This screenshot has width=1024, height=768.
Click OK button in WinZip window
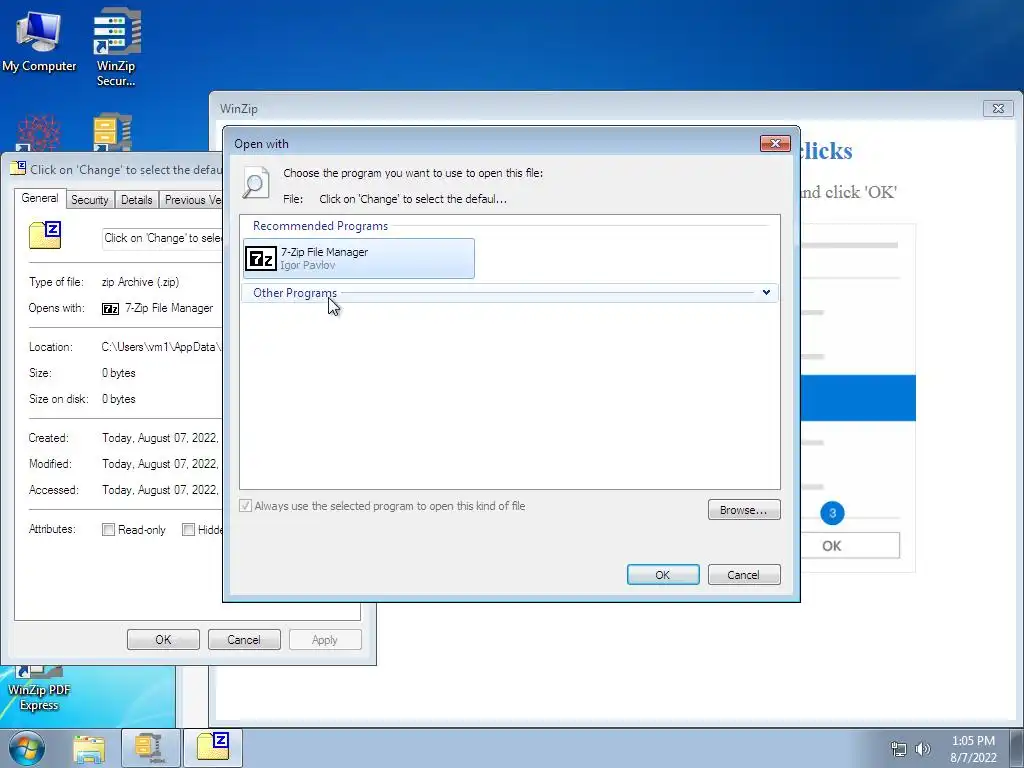click(x=850, y=546)
